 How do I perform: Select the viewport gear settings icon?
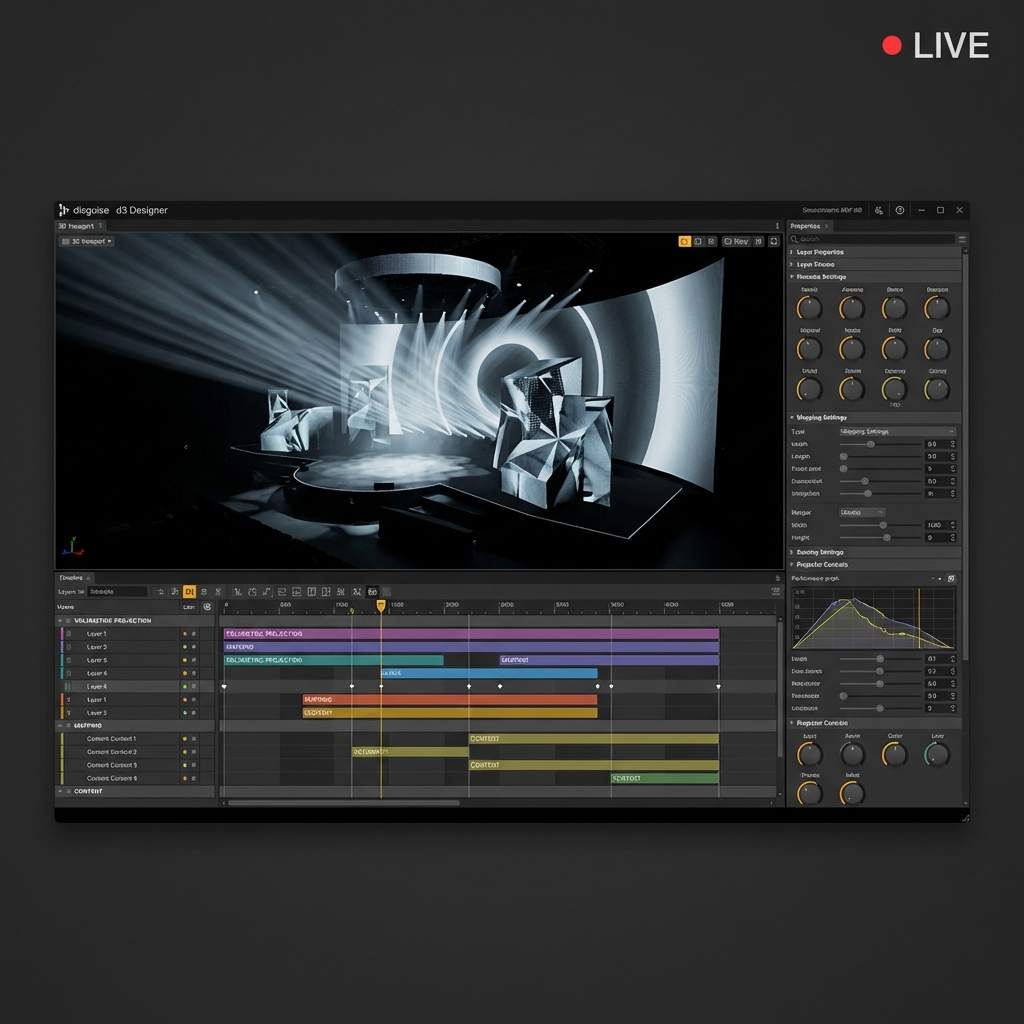click(x=685, y=241)
